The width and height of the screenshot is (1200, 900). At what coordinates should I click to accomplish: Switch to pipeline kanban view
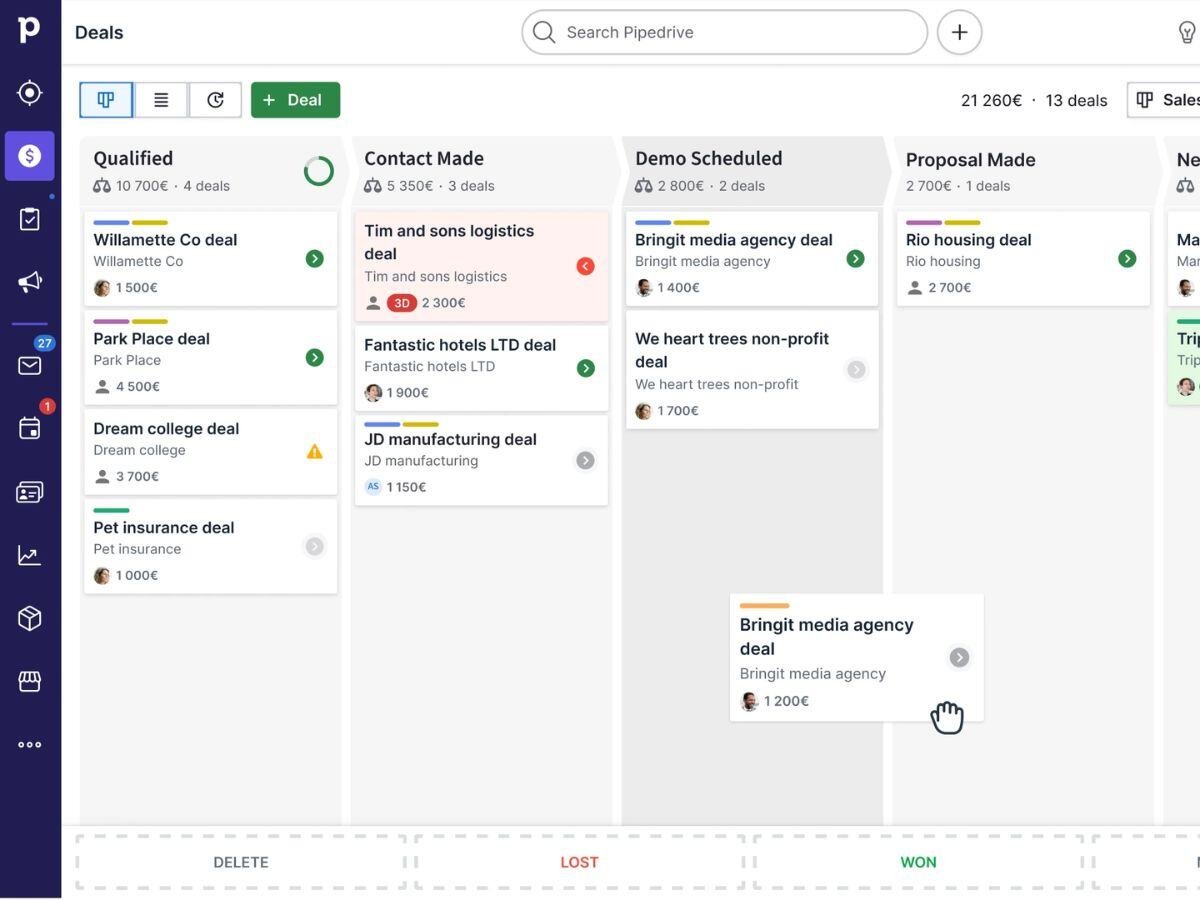pos(106,100)
